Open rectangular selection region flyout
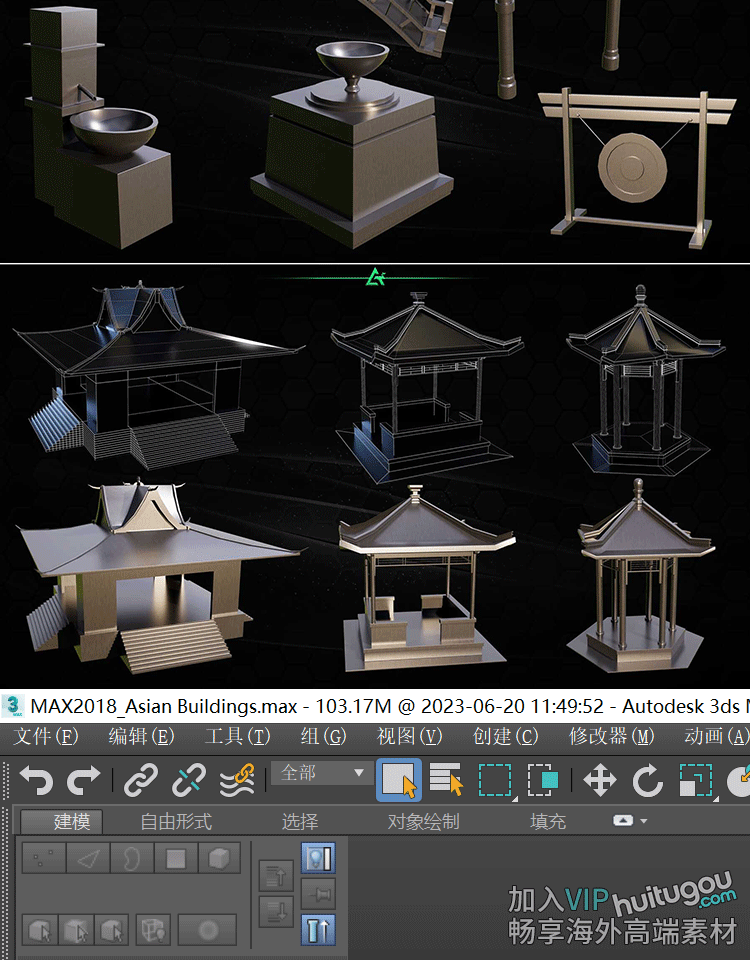 click(x=495, y=780)
